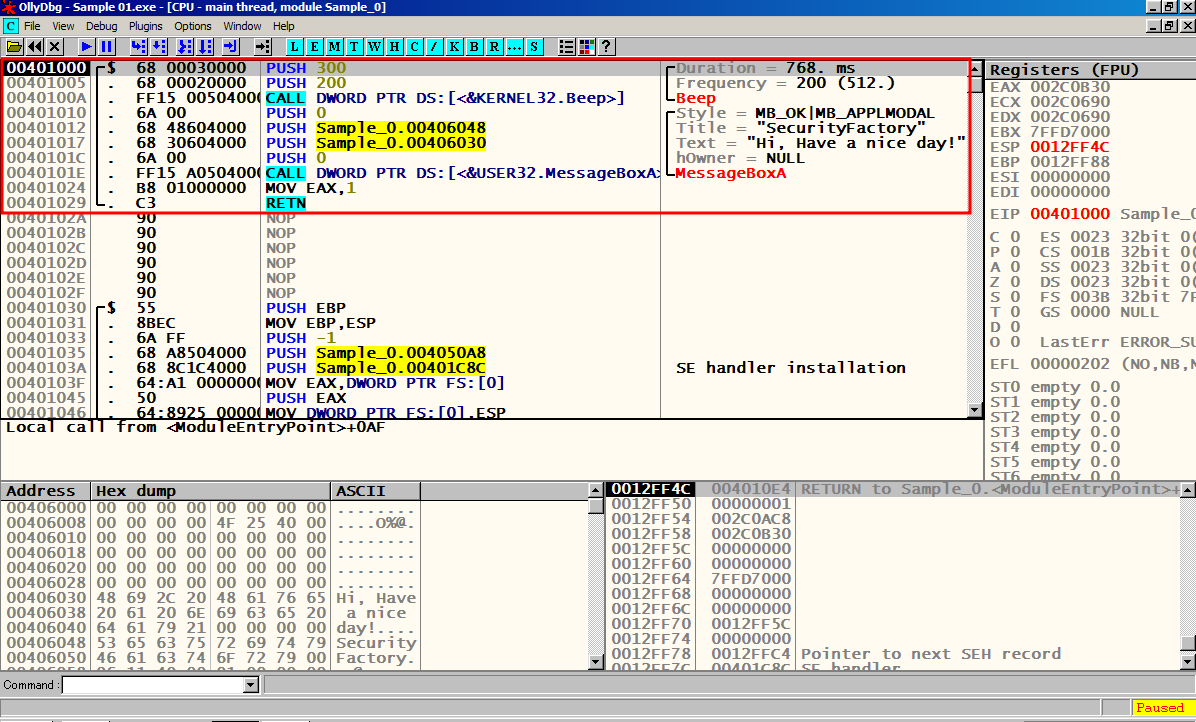Show CPU window with toolbar C button

[414, 47]
